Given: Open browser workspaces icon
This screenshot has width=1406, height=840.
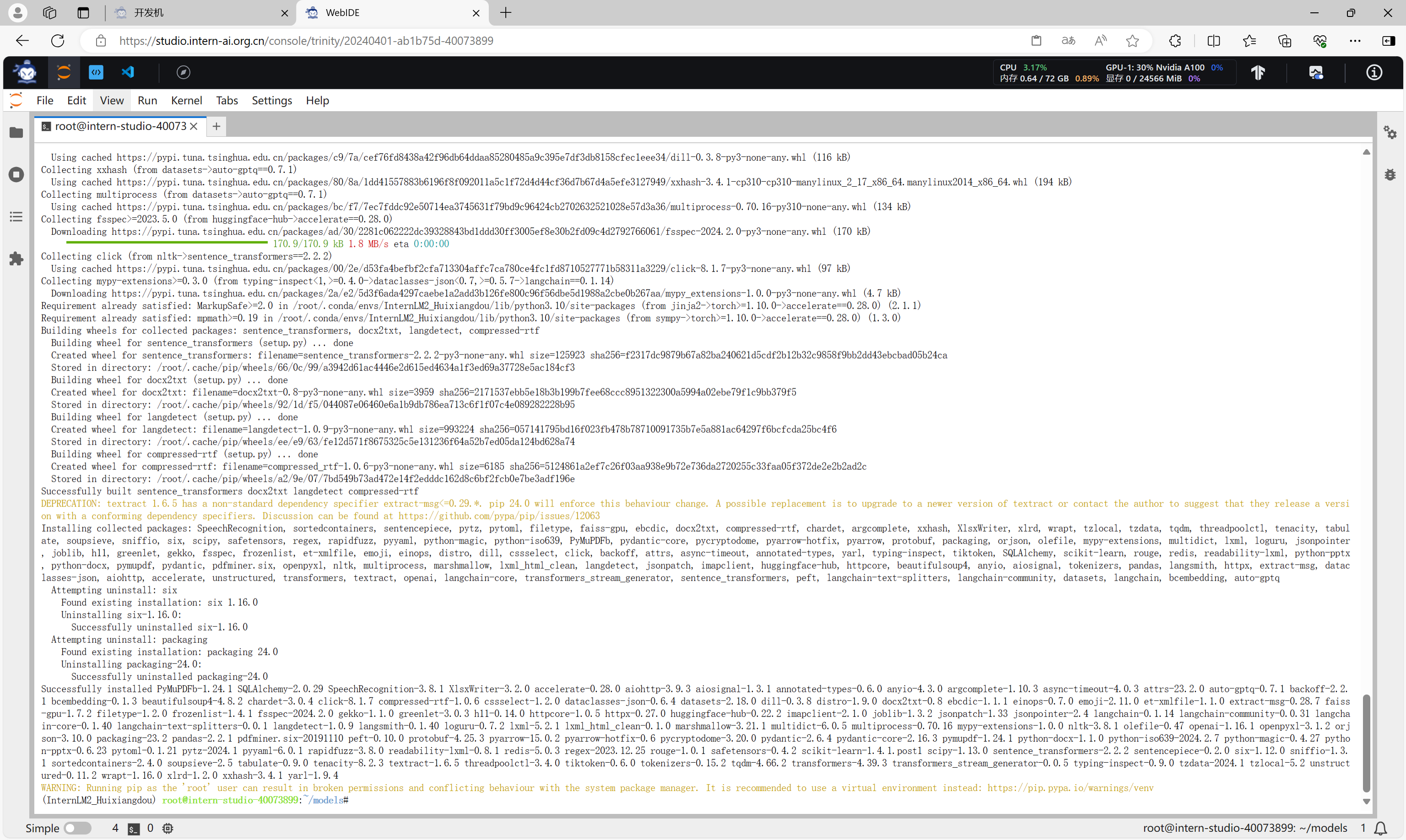Looking at the screenshot, I should [50, 12].
